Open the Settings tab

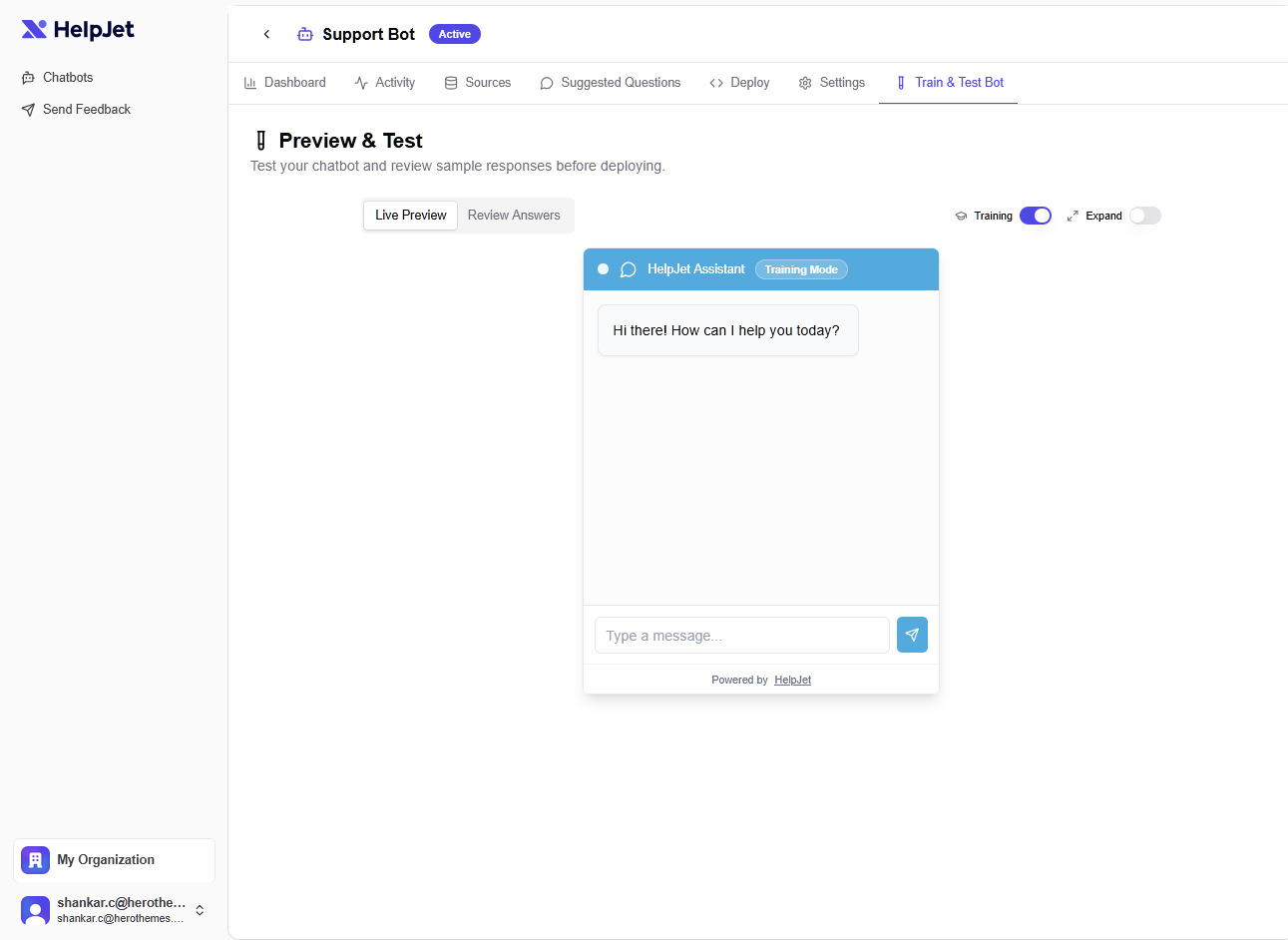pos(832,83)
